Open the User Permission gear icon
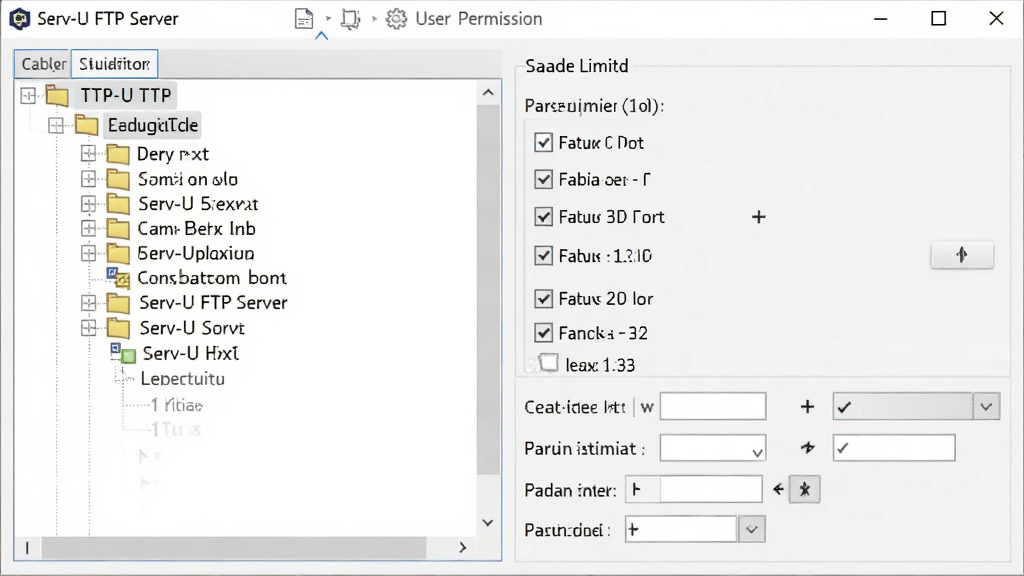The height and width of the screenshot is (576, 1024). tap(396, 19)
